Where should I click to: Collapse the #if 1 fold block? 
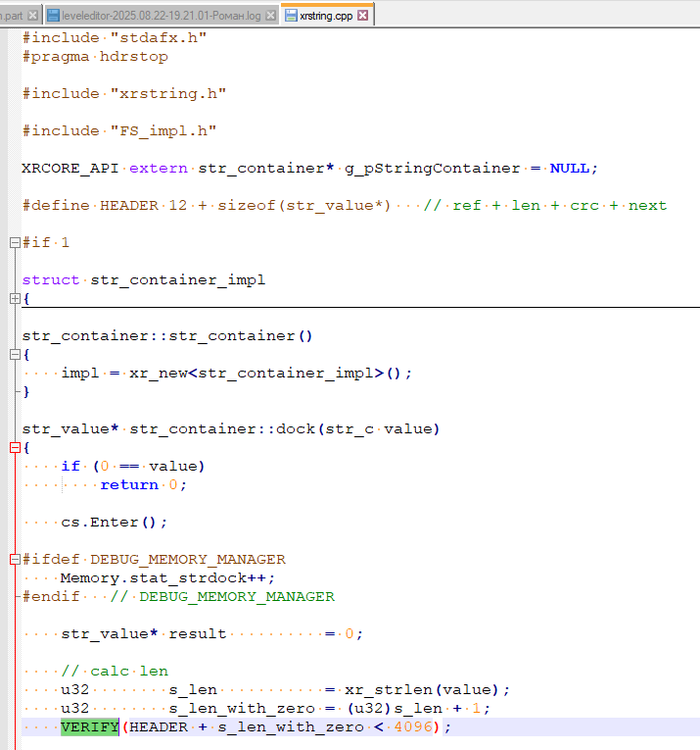15,243
